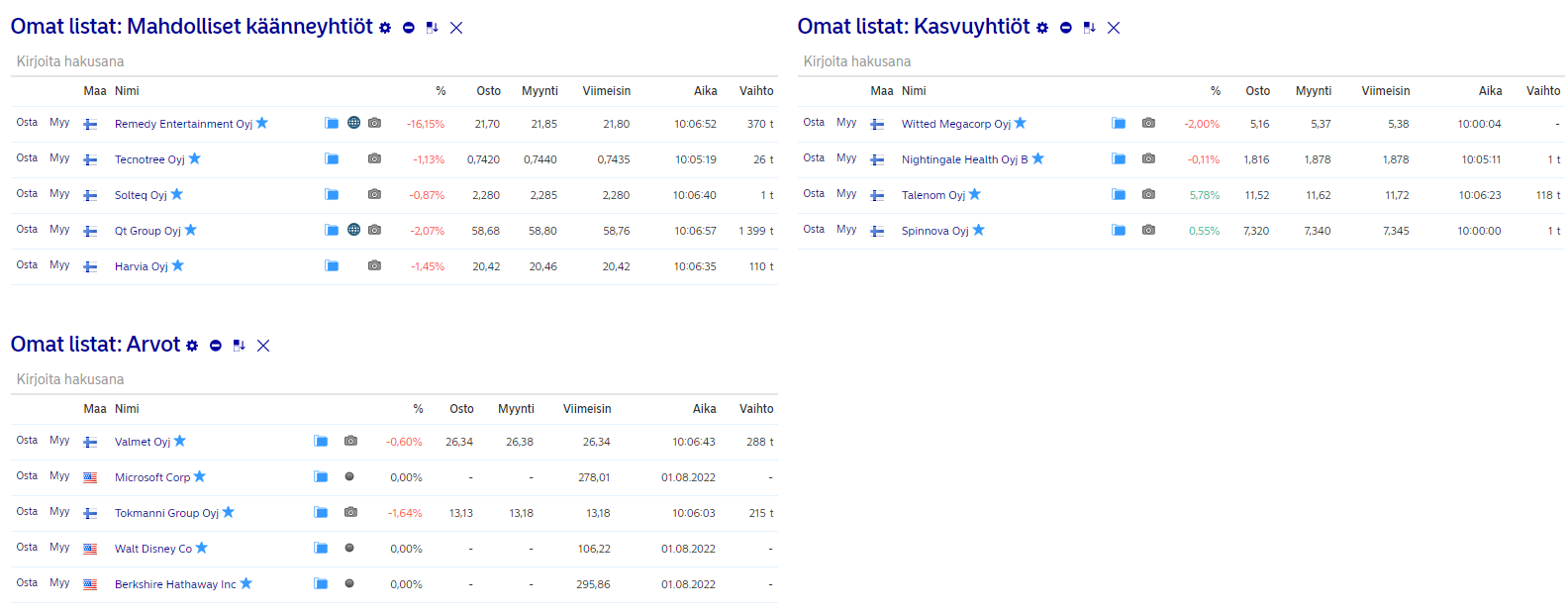Click camera icon for Harvia Oyj
This screenshot has width=1568, height=614.
pos(374,265)
